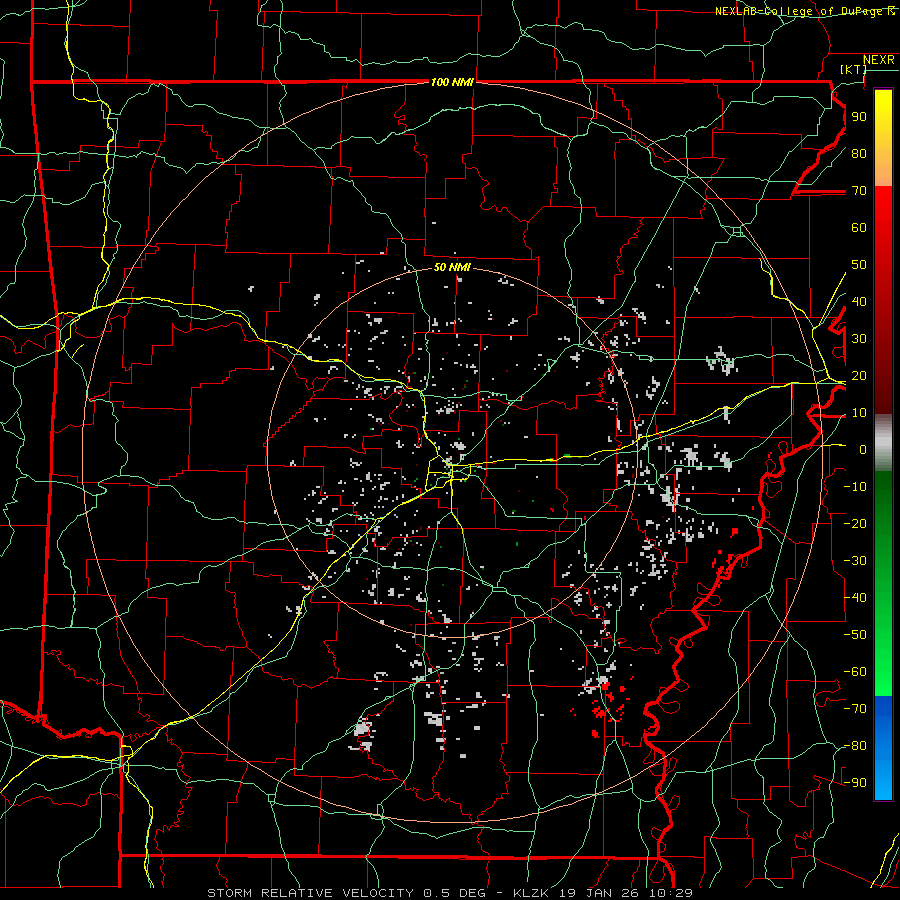900x900 pixels.
Task: Click the 30 value on velocity scale
Action: coord(859,339)
